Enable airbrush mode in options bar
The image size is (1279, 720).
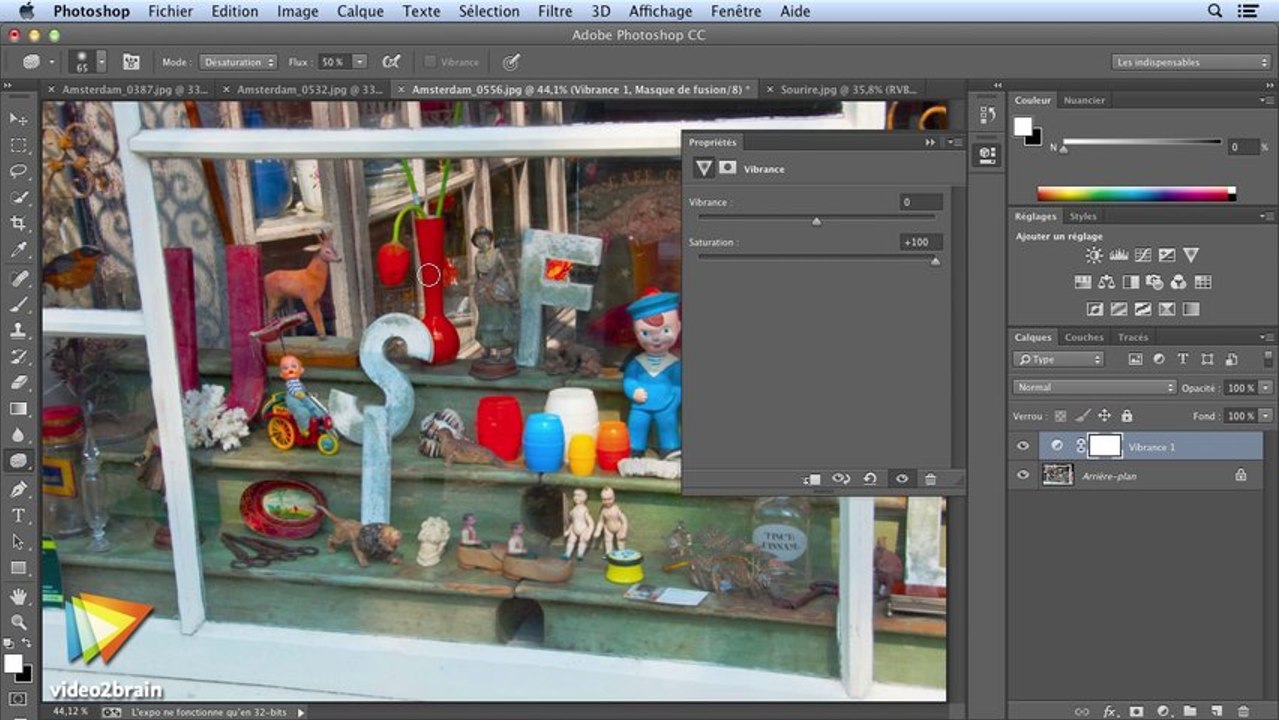391,62
